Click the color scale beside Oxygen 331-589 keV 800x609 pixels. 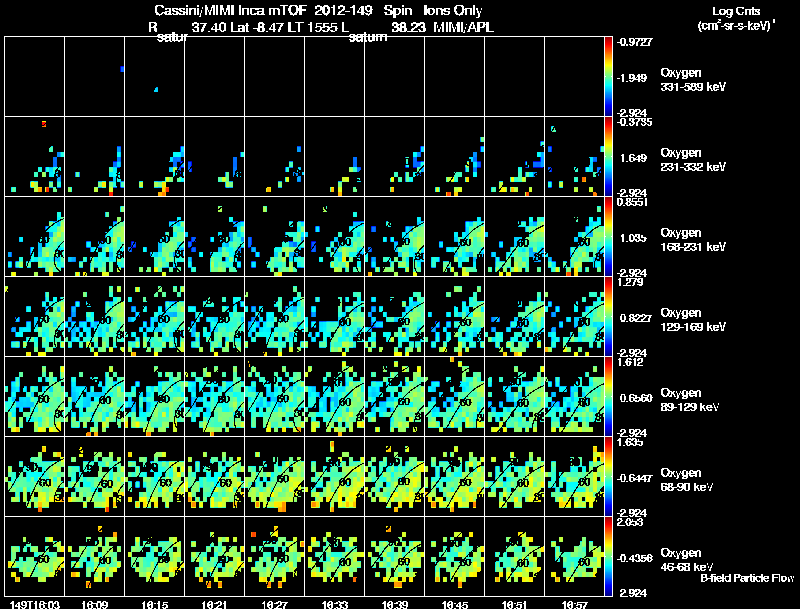(x=608, y=77)
